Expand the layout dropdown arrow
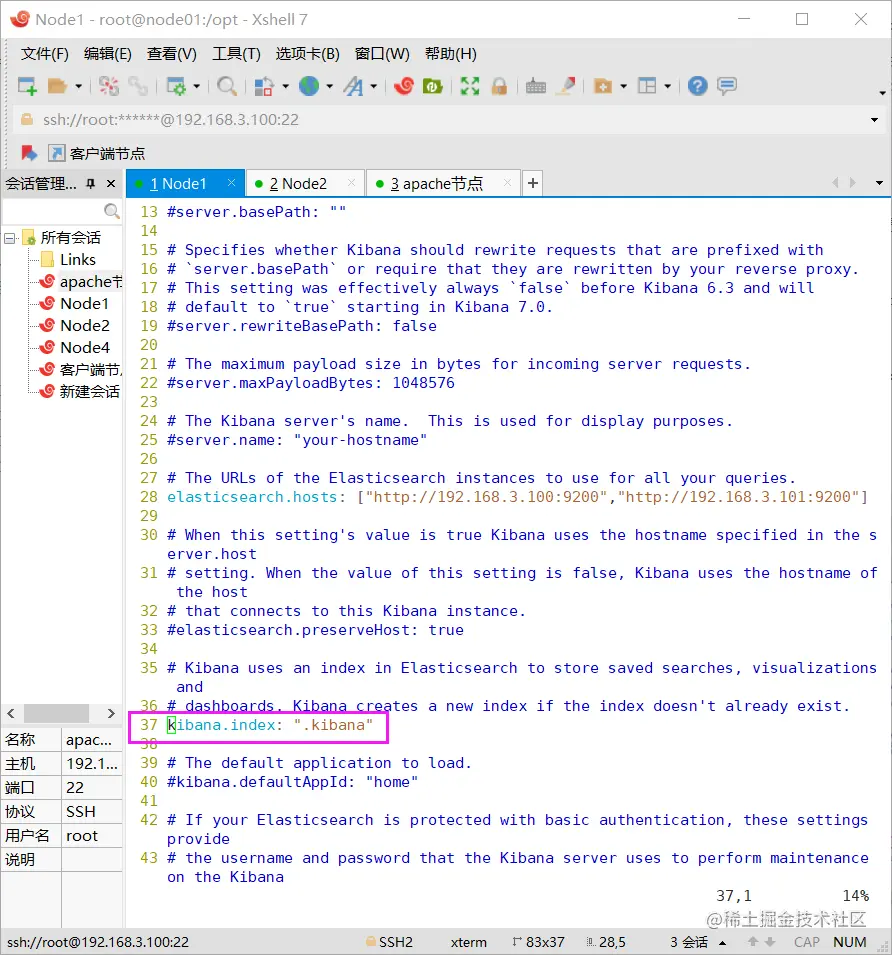Image resolution: width=892 pixels, height=955 pixels. point(667,86)
